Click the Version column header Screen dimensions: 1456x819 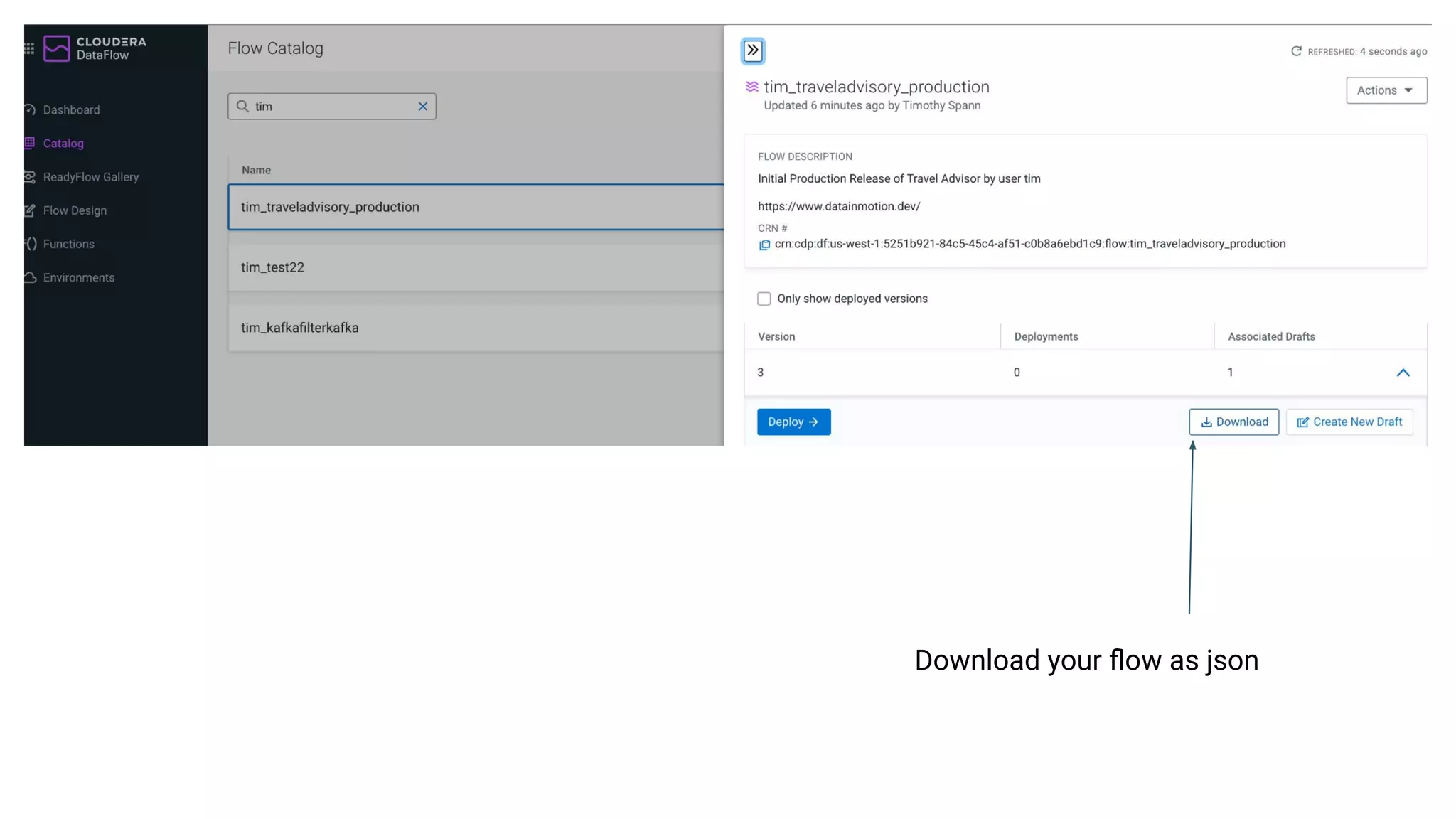[776, 337]
